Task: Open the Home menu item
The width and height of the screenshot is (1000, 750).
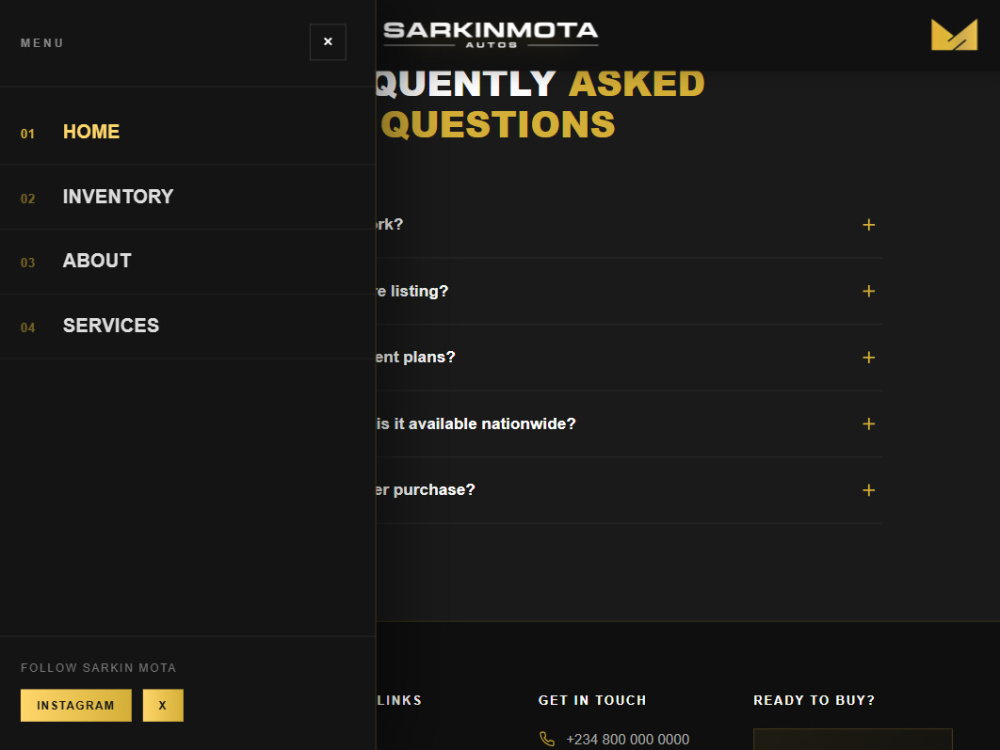Action: pos(91,132)
